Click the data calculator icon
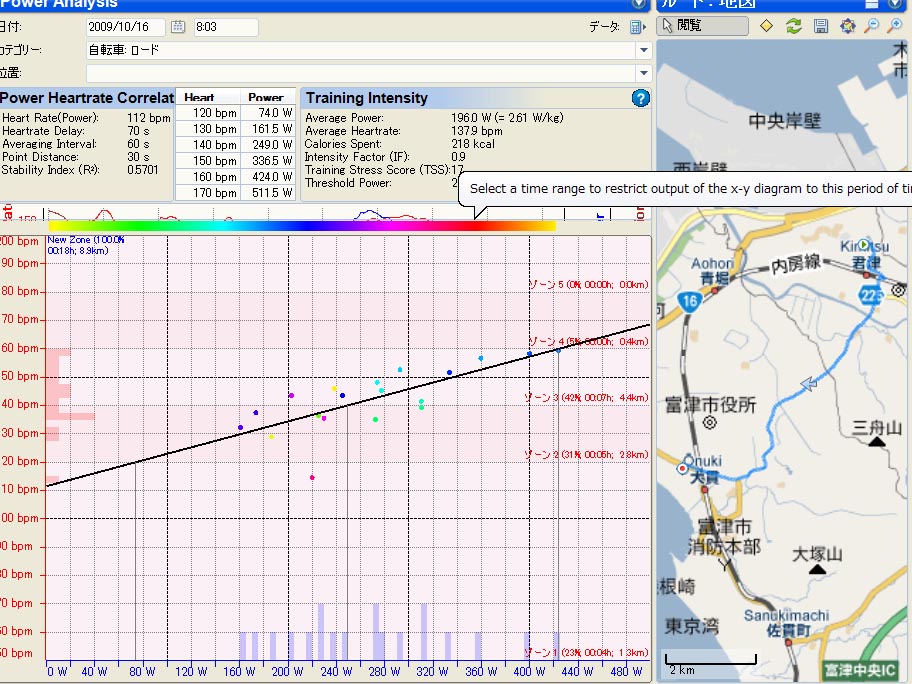 (x=637, y=27)
